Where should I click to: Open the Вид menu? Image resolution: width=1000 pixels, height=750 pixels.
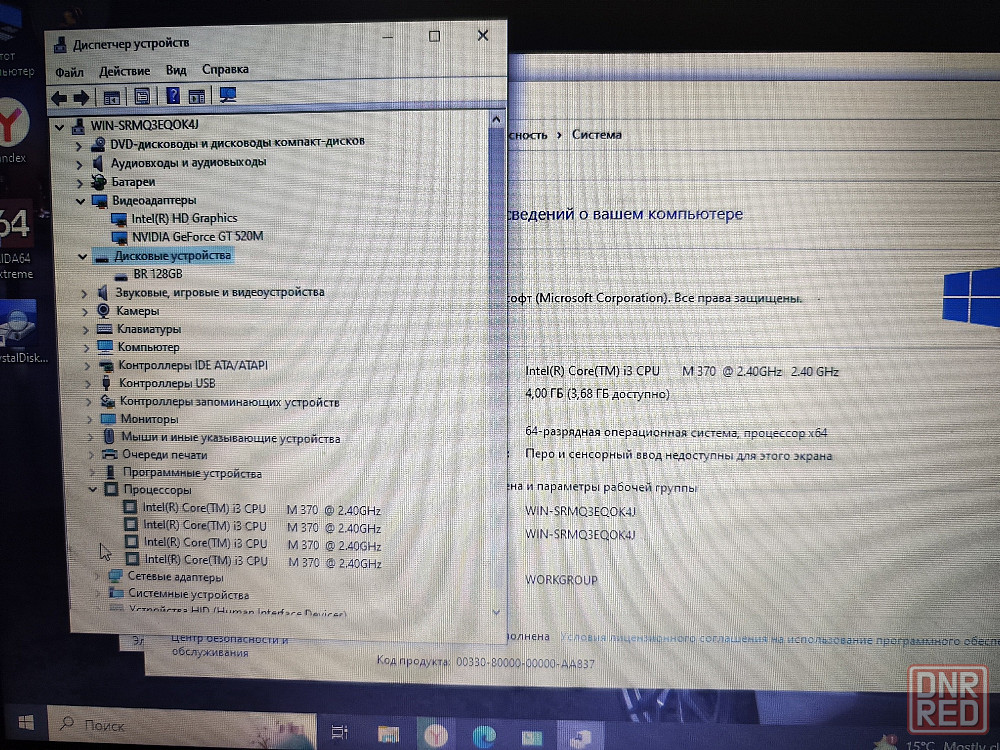click(176, 70)
